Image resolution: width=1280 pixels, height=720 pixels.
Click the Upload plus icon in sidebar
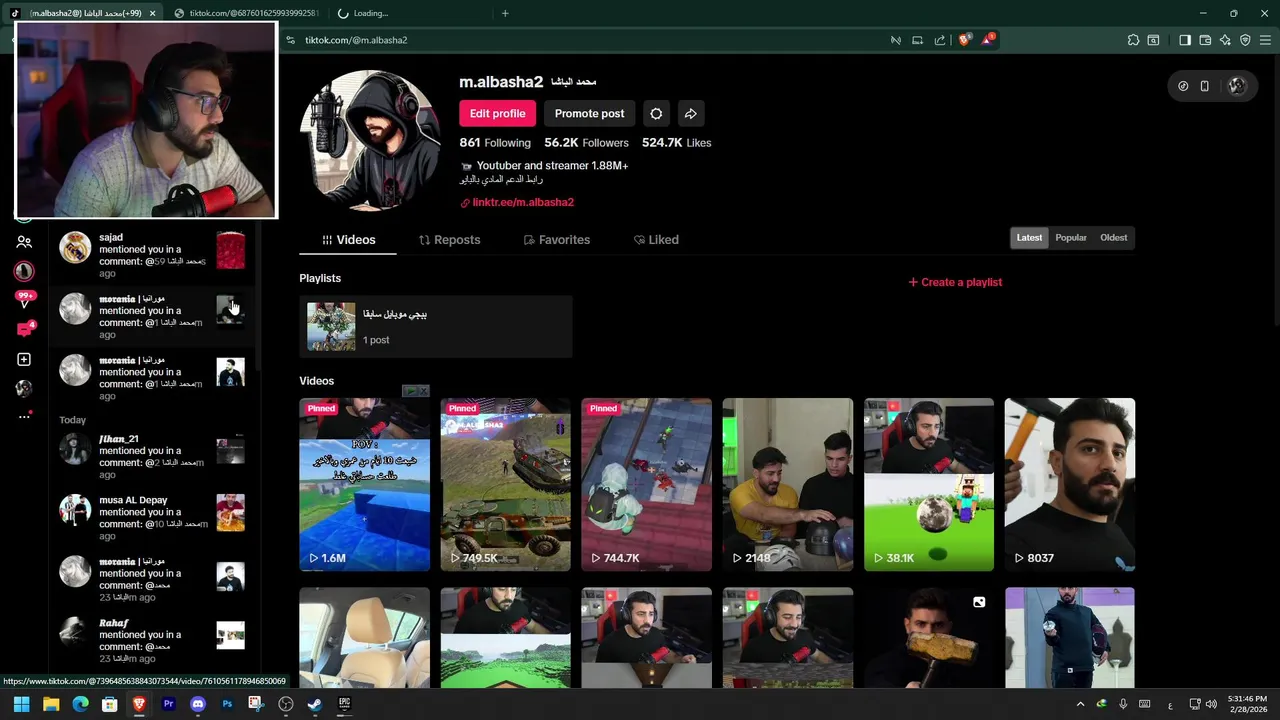(24, 359)
